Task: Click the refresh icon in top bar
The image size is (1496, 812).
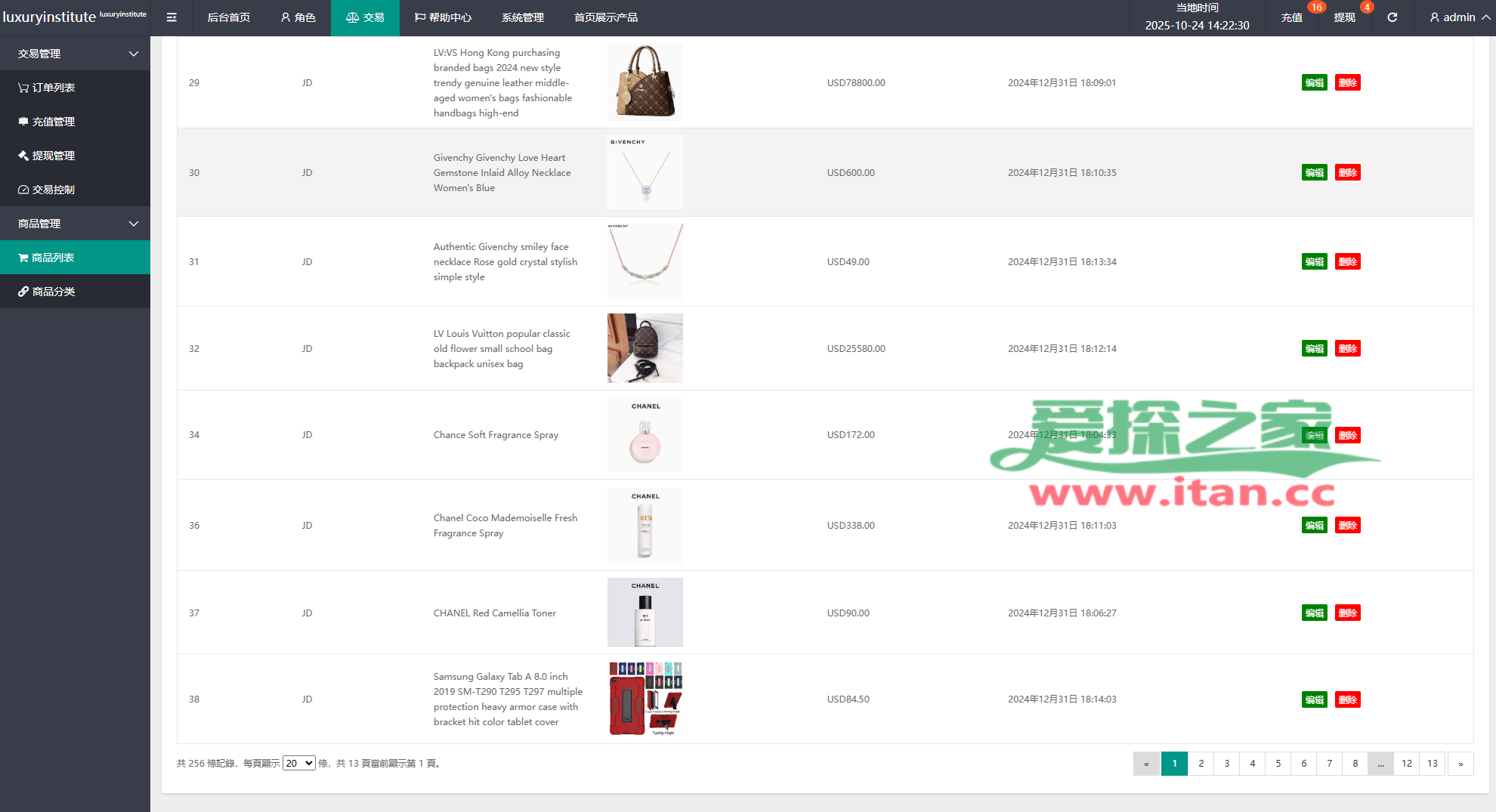Action: click(1392, 17)
